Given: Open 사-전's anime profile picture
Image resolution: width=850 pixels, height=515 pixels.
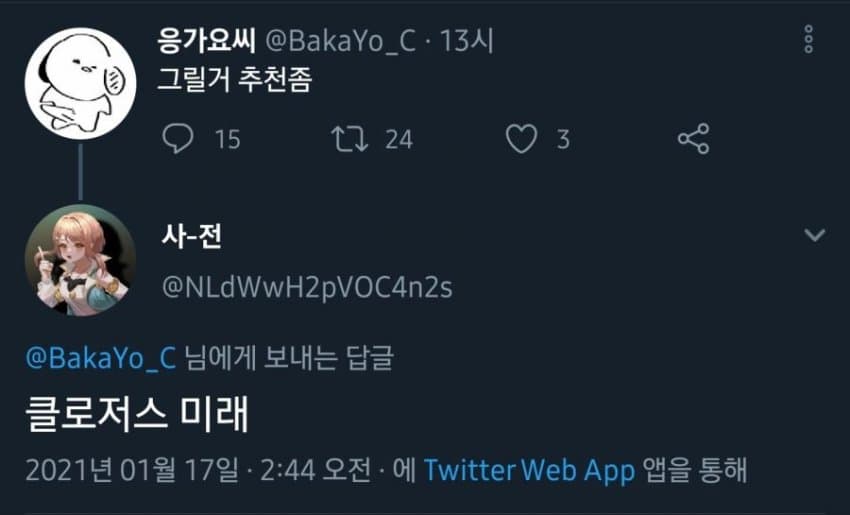Looking at the screenshot, I should pyautogui.click(x=79, y=258).
